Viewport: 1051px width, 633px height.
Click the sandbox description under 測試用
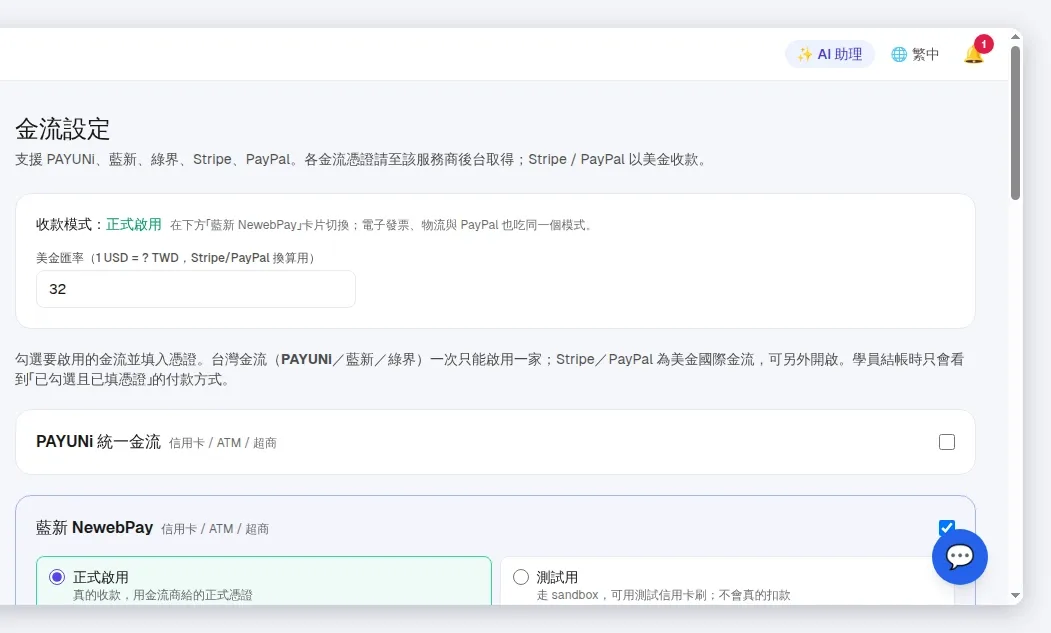coord(664,595)
